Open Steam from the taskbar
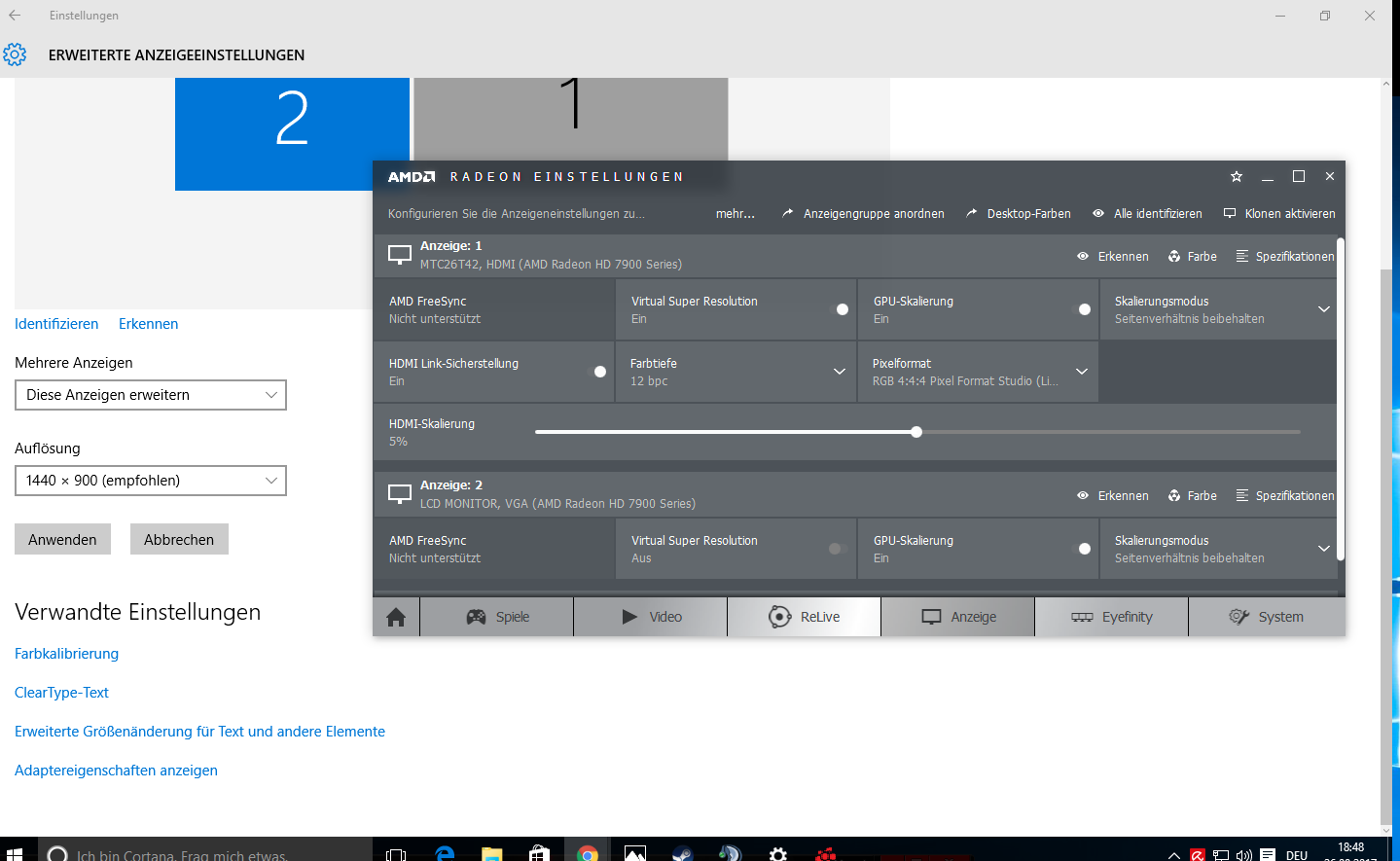1400x861 pixels. (683, 854)
